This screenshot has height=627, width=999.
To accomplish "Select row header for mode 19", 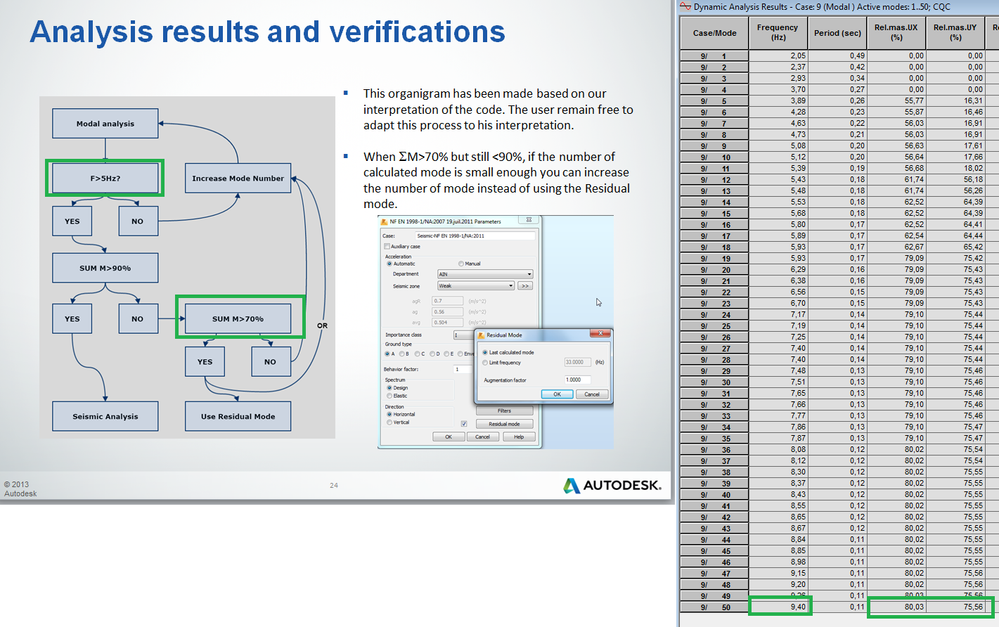I will click(714, 258).
